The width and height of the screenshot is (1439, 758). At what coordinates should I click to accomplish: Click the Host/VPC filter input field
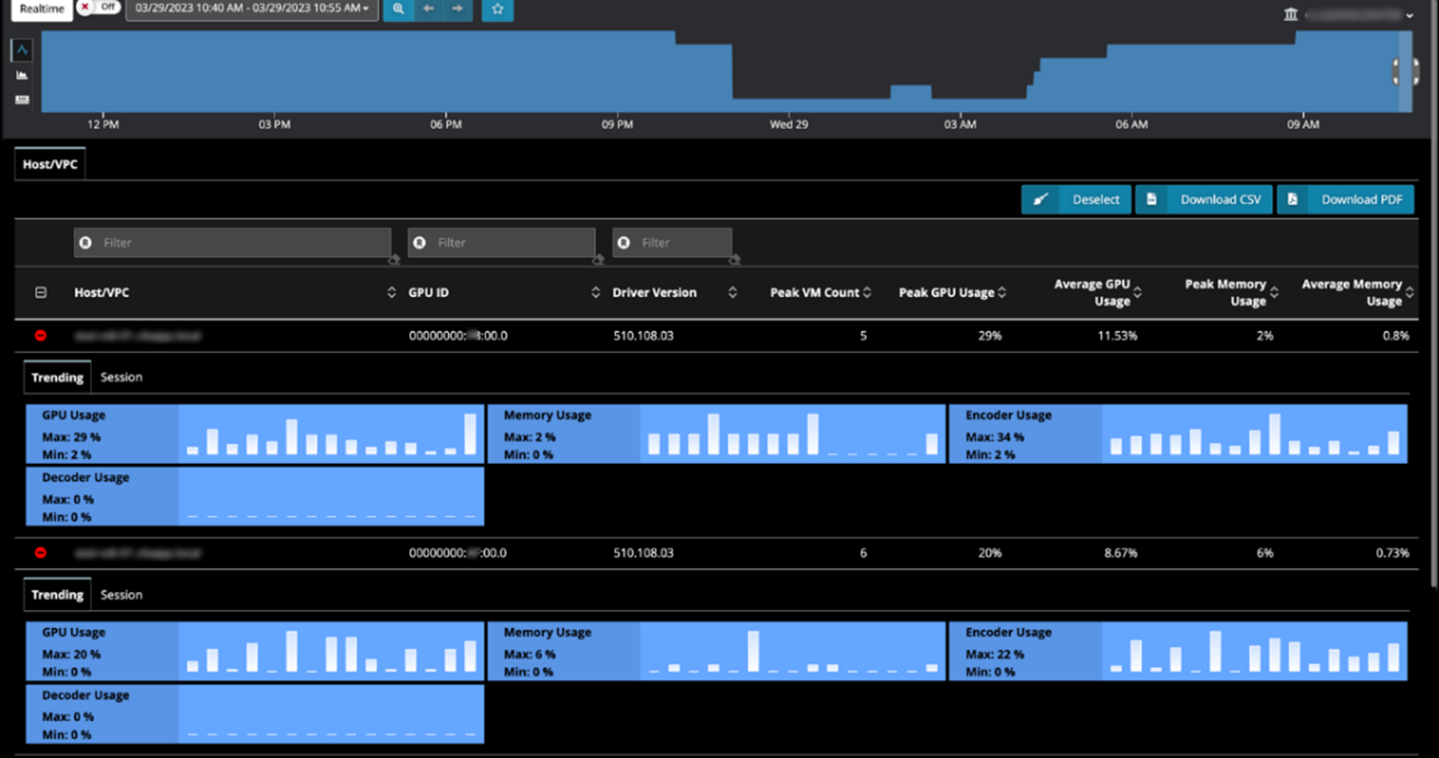click(232, 242)
